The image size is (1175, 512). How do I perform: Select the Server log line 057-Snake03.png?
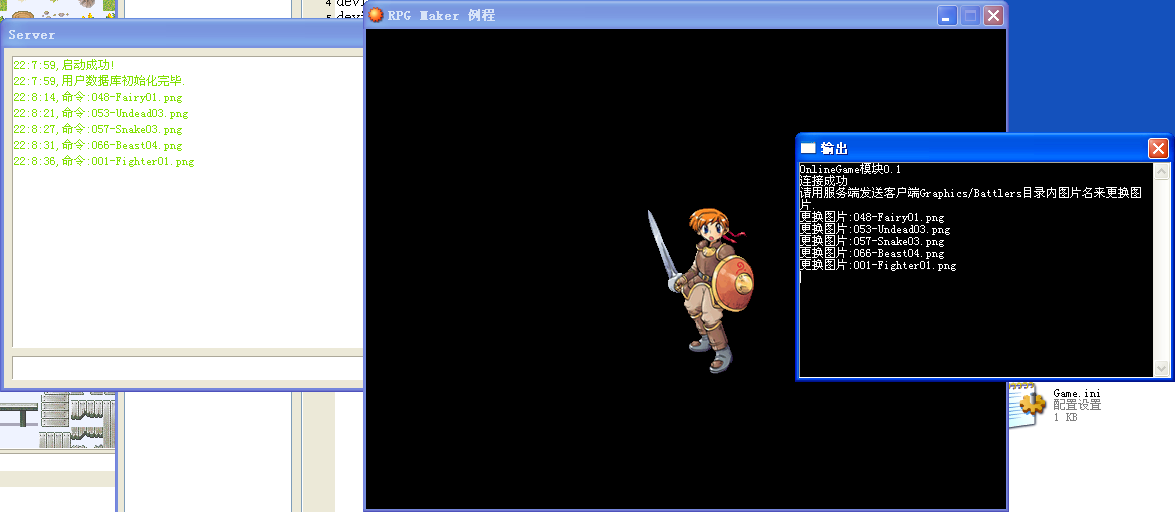[97, 129]
